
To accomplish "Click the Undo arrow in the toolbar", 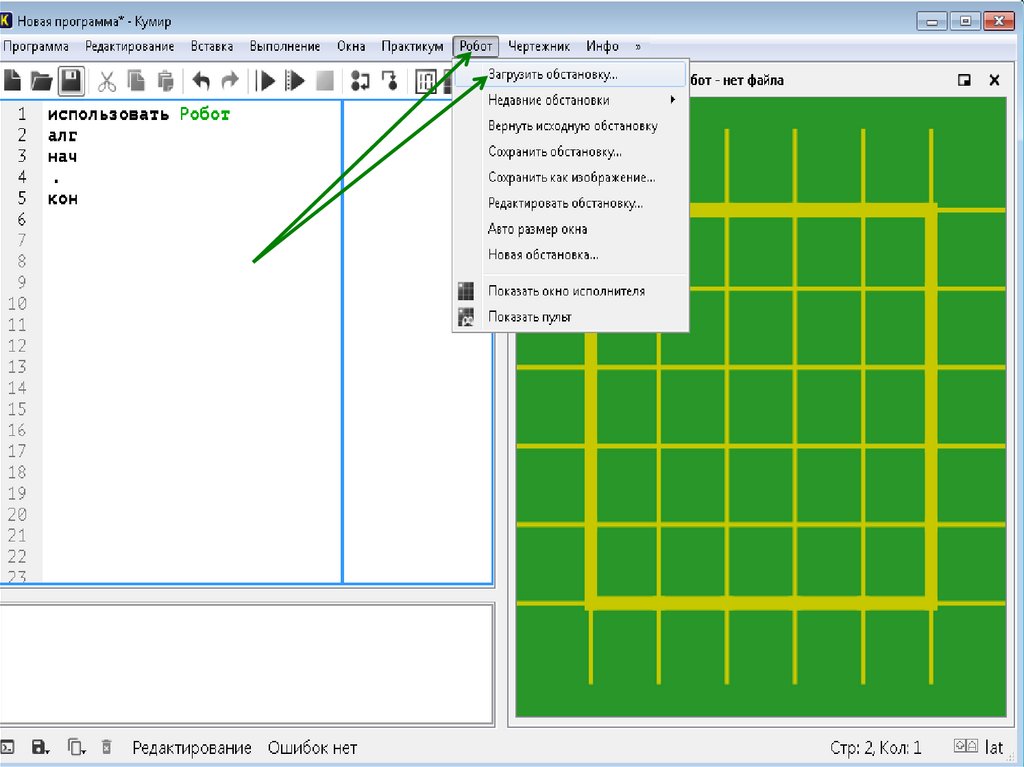I will (201, 81).
